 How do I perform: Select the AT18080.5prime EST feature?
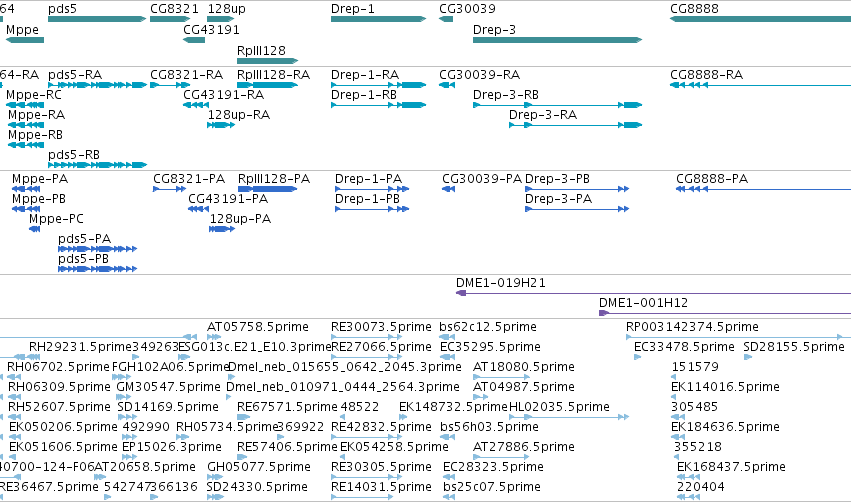pyautogui.click(x=501, y=377)
